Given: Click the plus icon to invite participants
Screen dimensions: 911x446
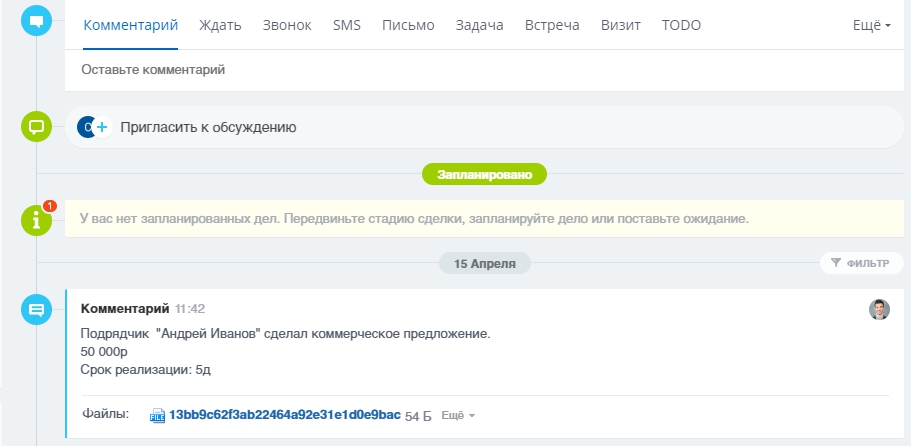Looking at the screenshot, I should [x=101, y=127].
